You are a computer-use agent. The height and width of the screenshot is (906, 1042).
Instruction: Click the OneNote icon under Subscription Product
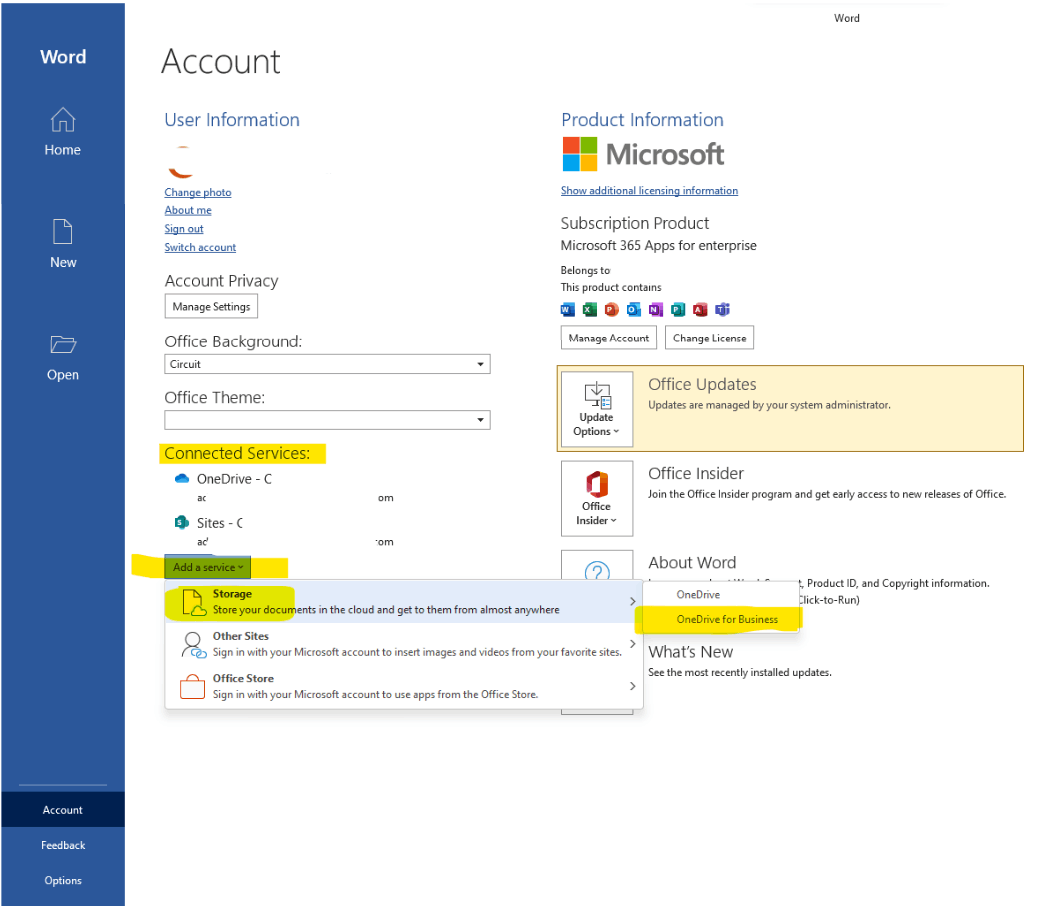point(656,310)
